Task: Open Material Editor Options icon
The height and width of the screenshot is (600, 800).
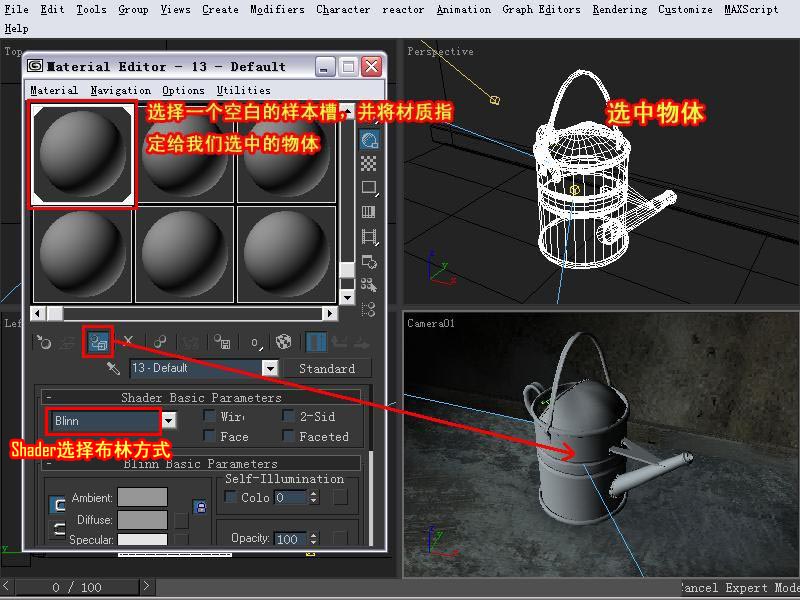Action: [369, 262]
